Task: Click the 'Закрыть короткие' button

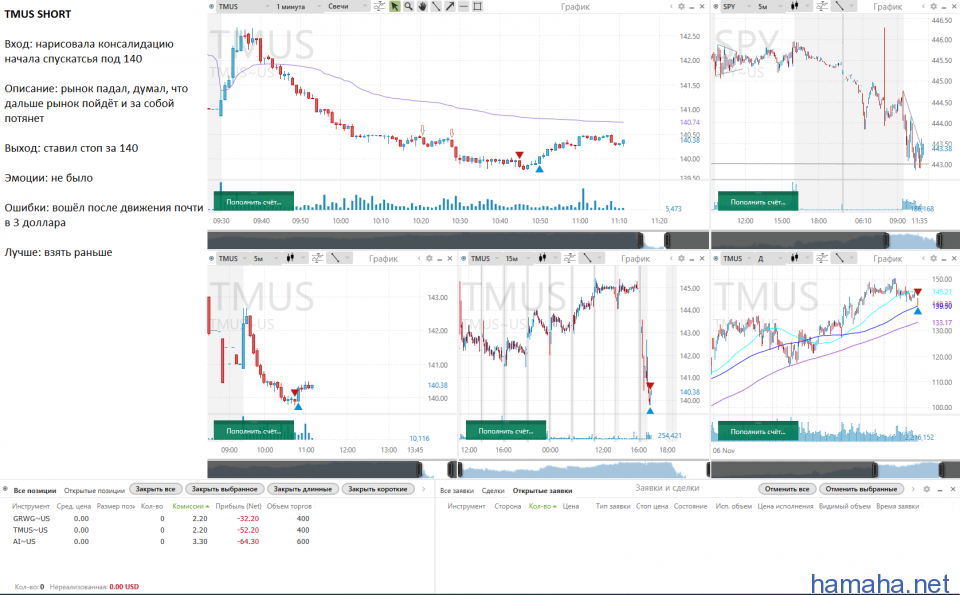Action: pyautogui.click(x=378, y=489)
